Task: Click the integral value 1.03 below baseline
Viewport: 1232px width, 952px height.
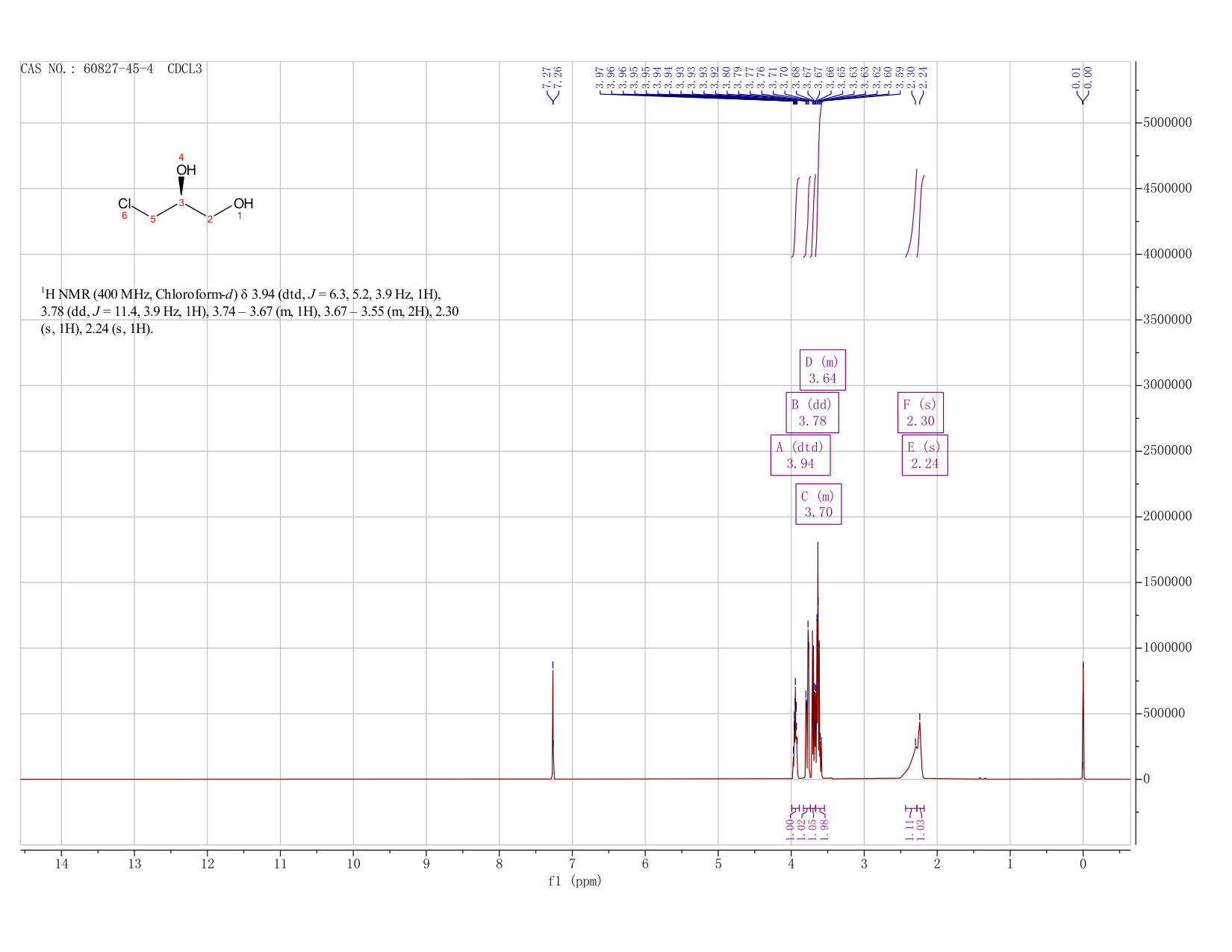Action: click(921, 829)
